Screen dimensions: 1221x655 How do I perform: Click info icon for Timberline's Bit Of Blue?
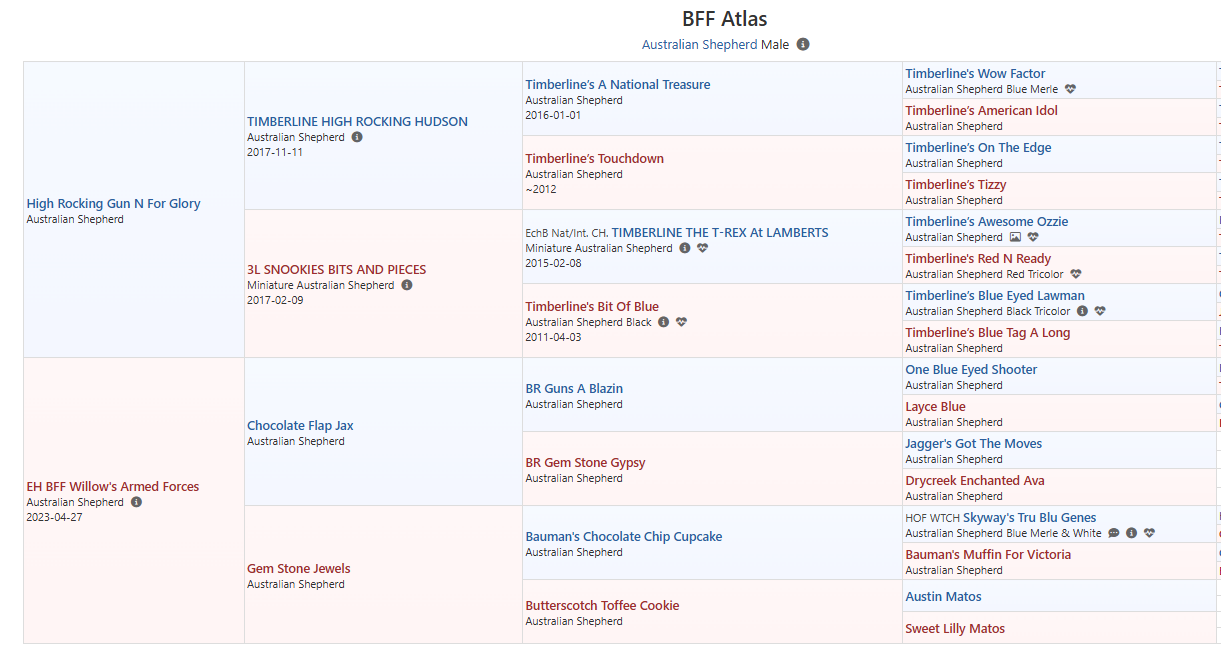(x=663, y=322)
